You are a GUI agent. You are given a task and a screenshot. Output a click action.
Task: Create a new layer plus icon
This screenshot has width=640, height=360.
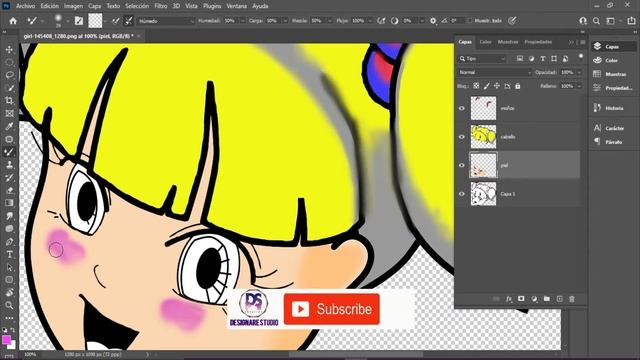(559, 299)
